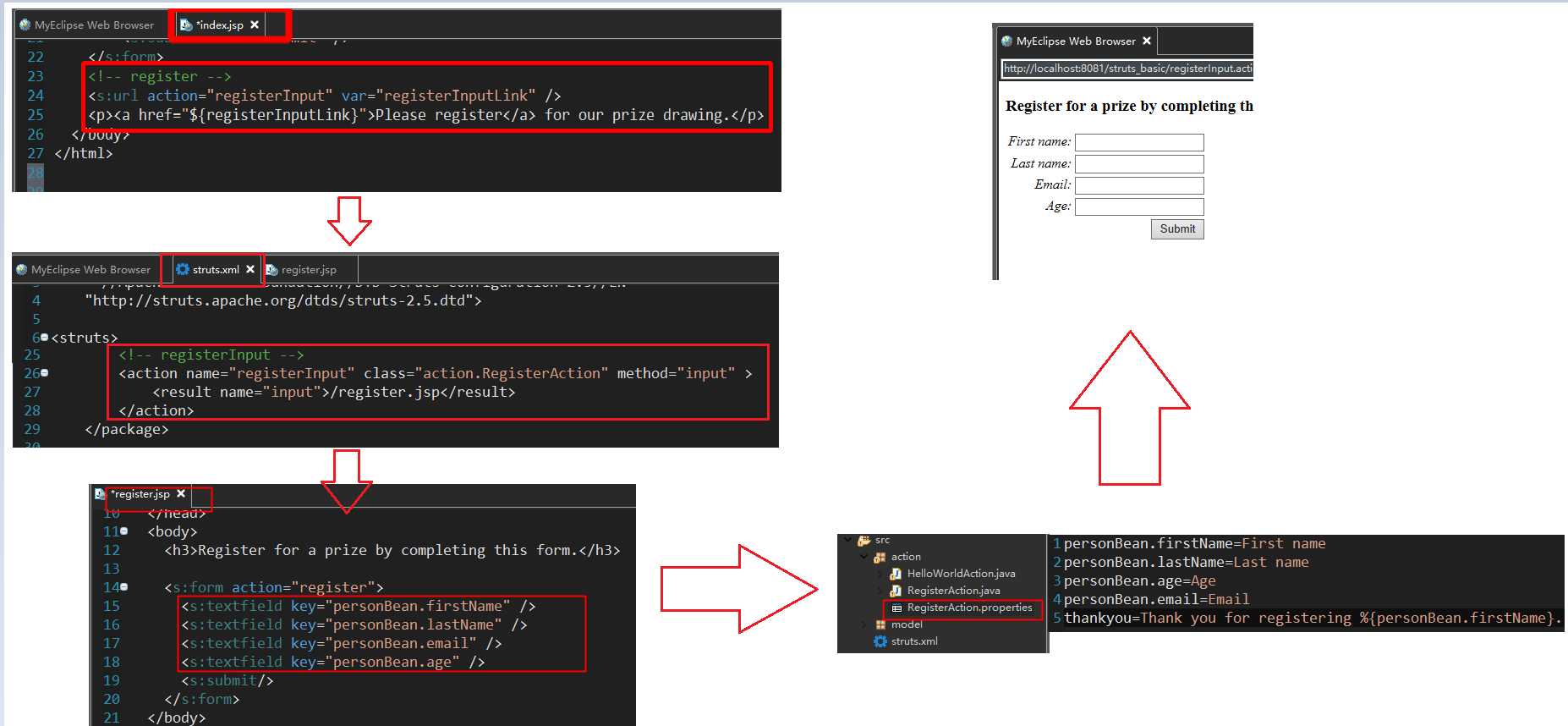The width and height of the screenshot is (1568, 726).
Task: Click the localhost:8081 URL address field
Action: (1127, 69)
